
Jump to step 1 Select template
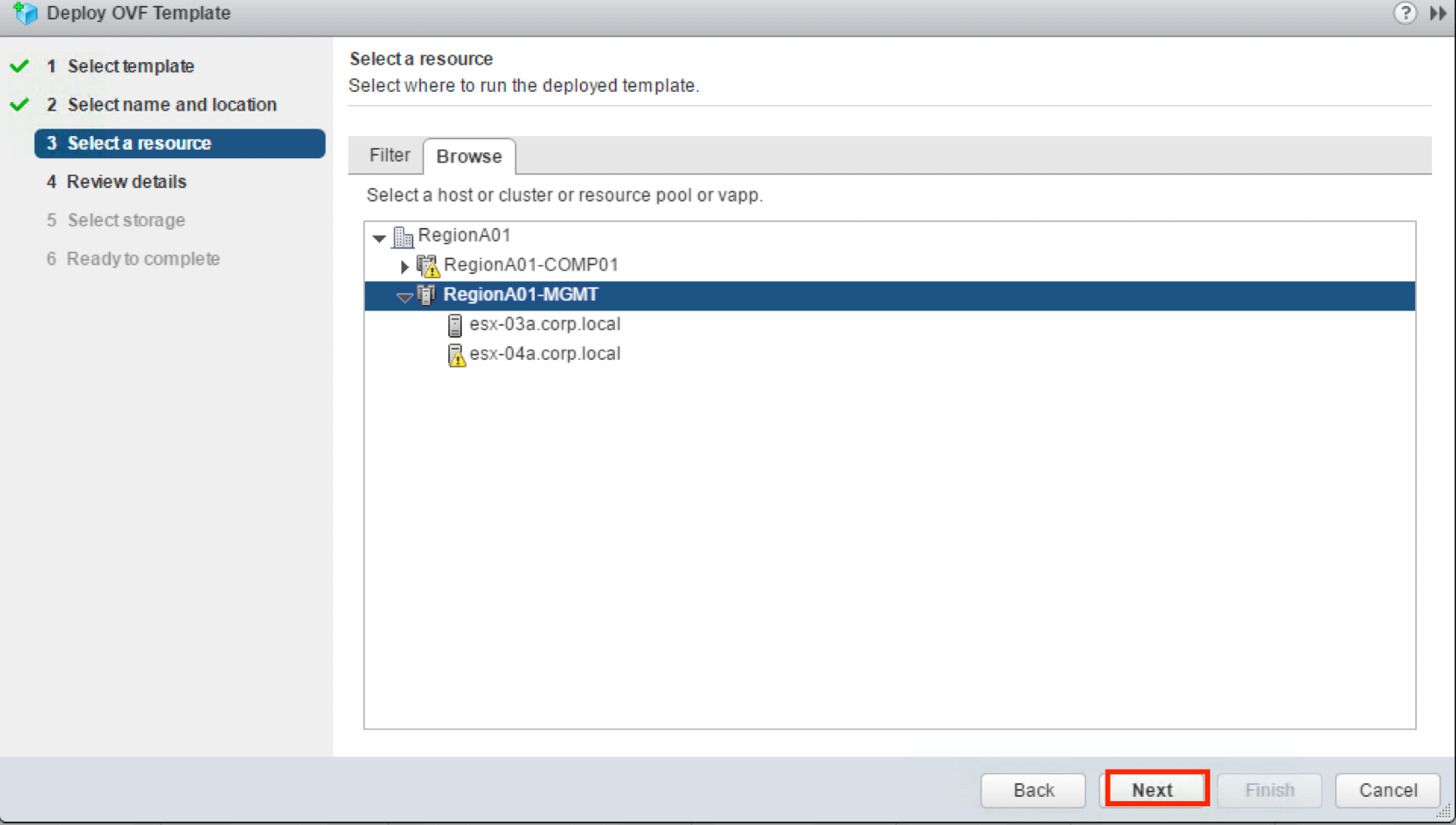point(130,66)
